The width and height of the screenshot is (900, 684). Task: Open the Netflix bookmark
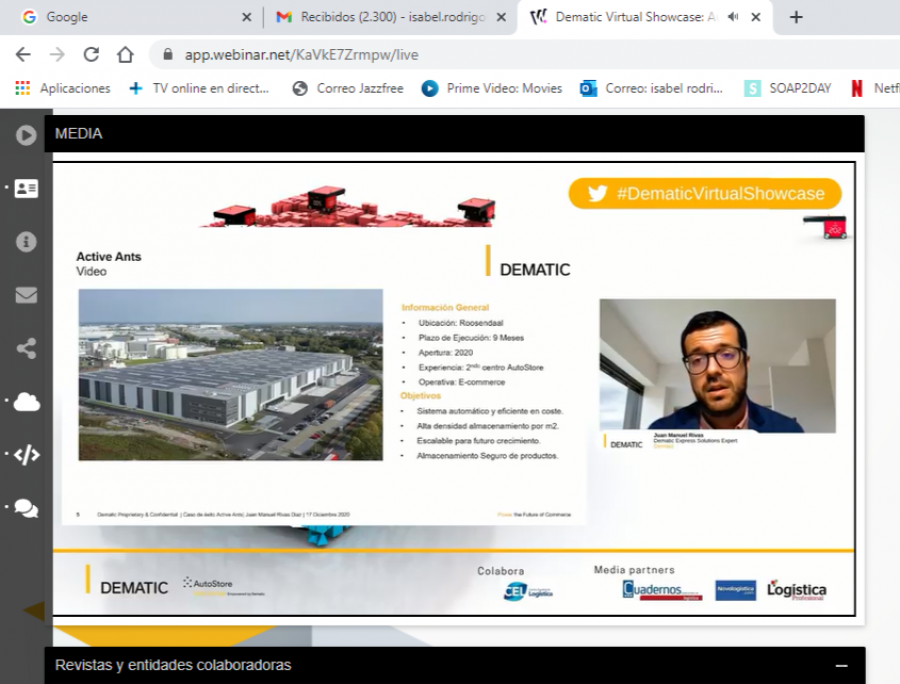[x=875, y=88]
